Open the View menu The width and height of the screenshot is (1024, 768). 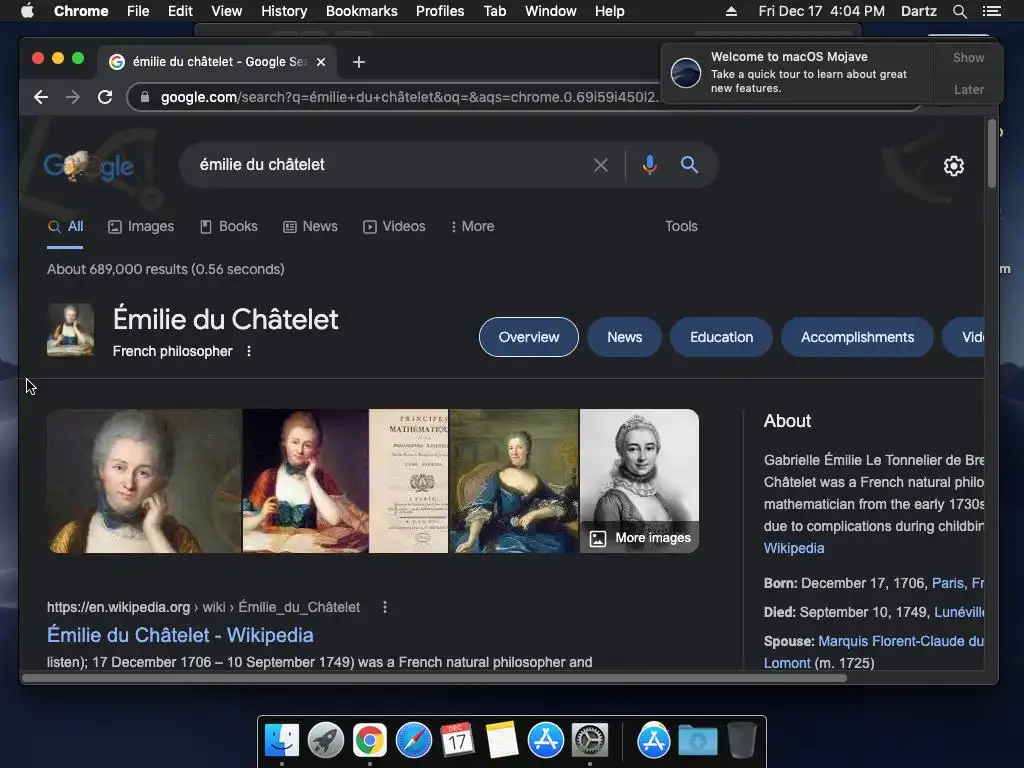pyautogui.click(x=227, y=11)
